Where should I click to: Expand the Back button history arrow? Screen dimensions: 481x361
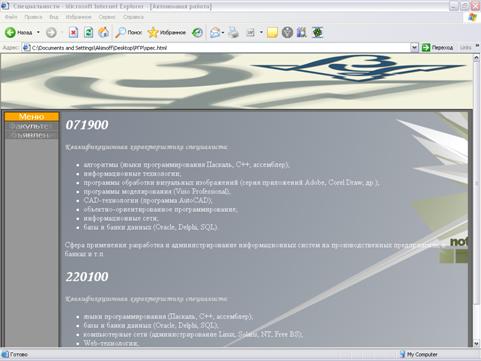[x=38, y=32]
